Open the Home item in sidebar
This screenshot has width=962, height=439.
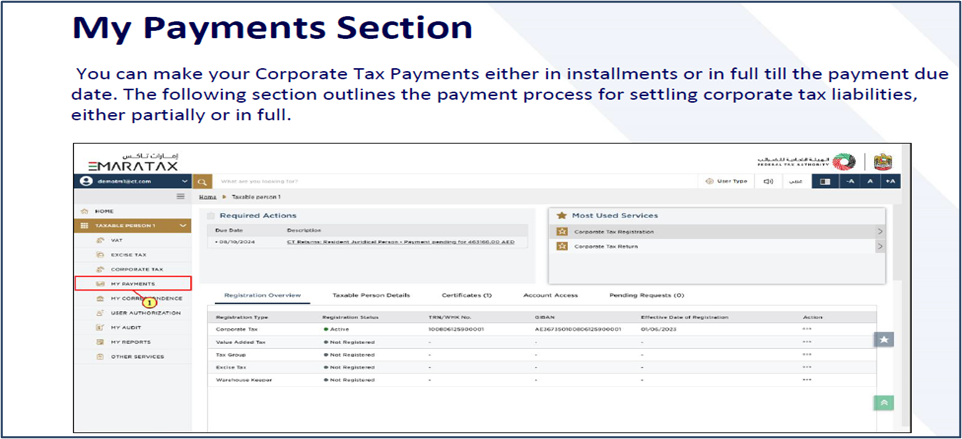(104, 211)
